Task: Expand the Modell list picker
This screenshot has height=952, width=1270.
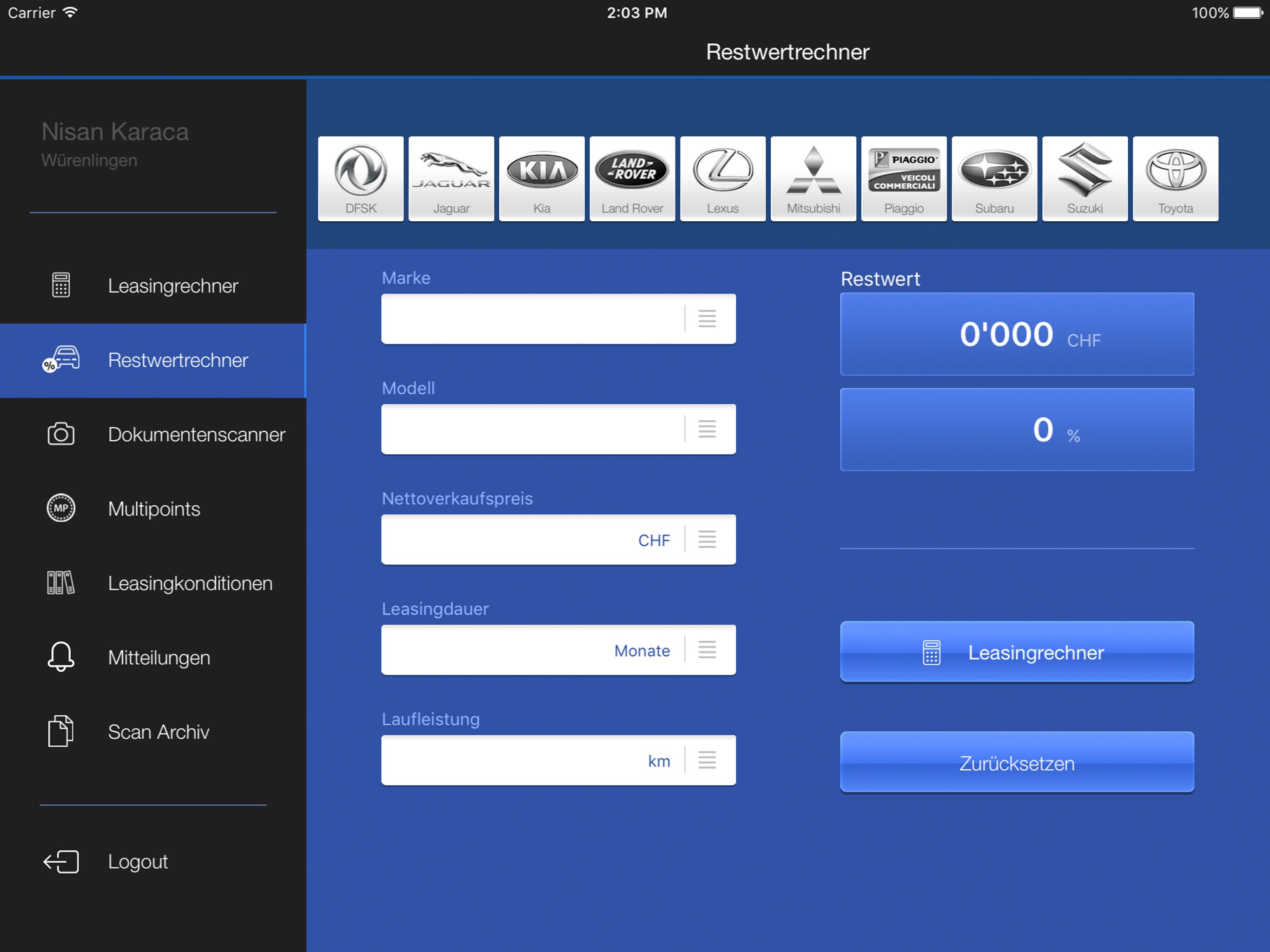Action: click(708, 429)
